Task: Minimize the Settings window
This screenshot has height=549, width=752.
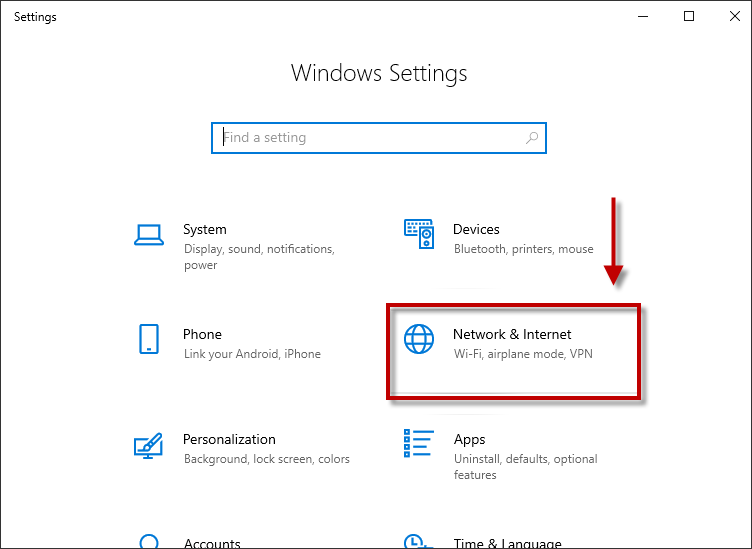Action: [x=643, y=16]
